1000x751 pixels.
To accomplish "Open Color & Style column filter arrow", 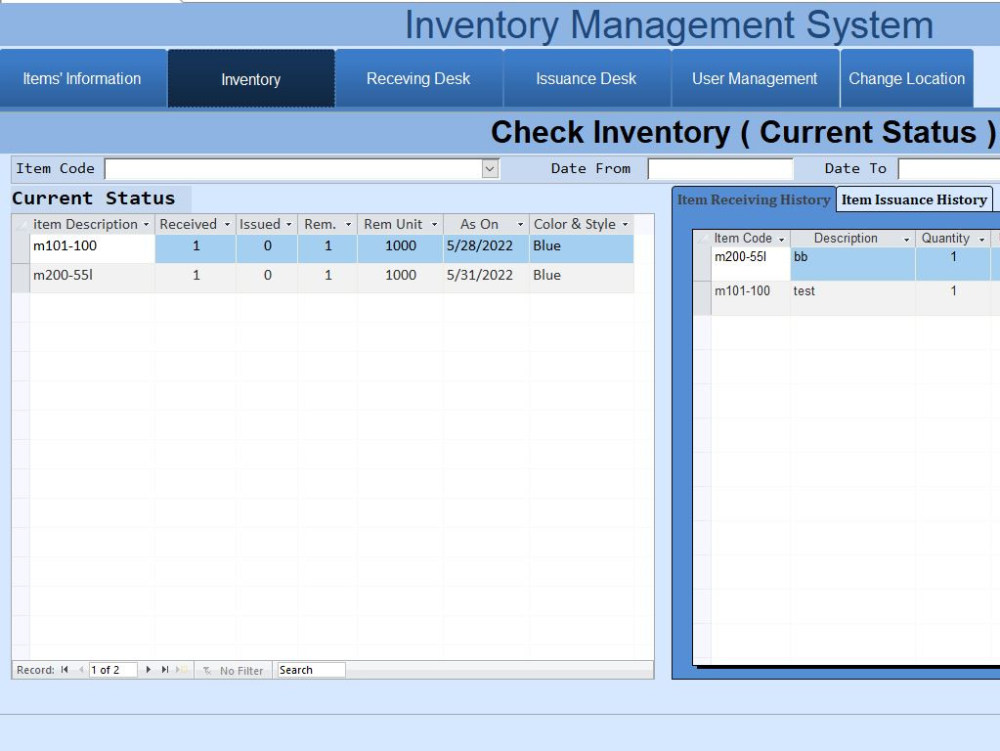I will pos(625,224).
